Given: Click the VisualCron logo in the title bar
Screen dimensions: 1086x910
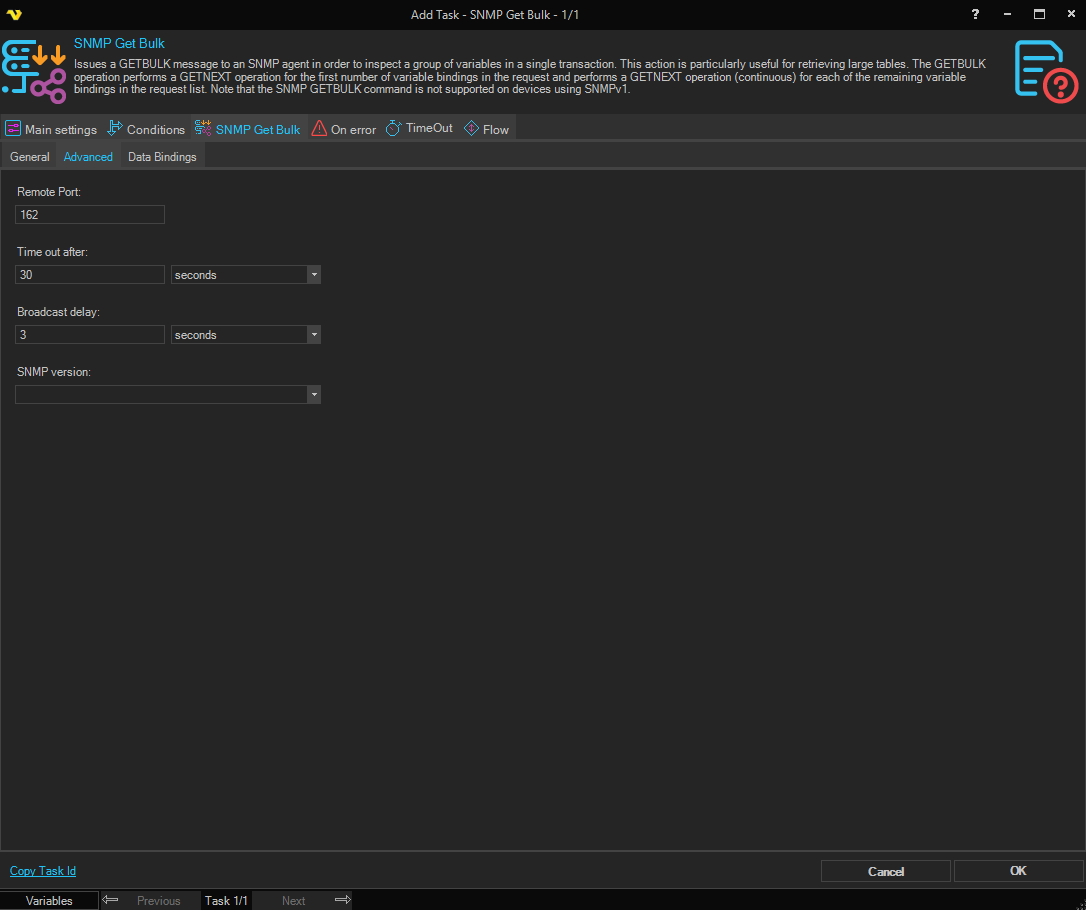Looking at the screenshot, I should (x=14, y=14).
